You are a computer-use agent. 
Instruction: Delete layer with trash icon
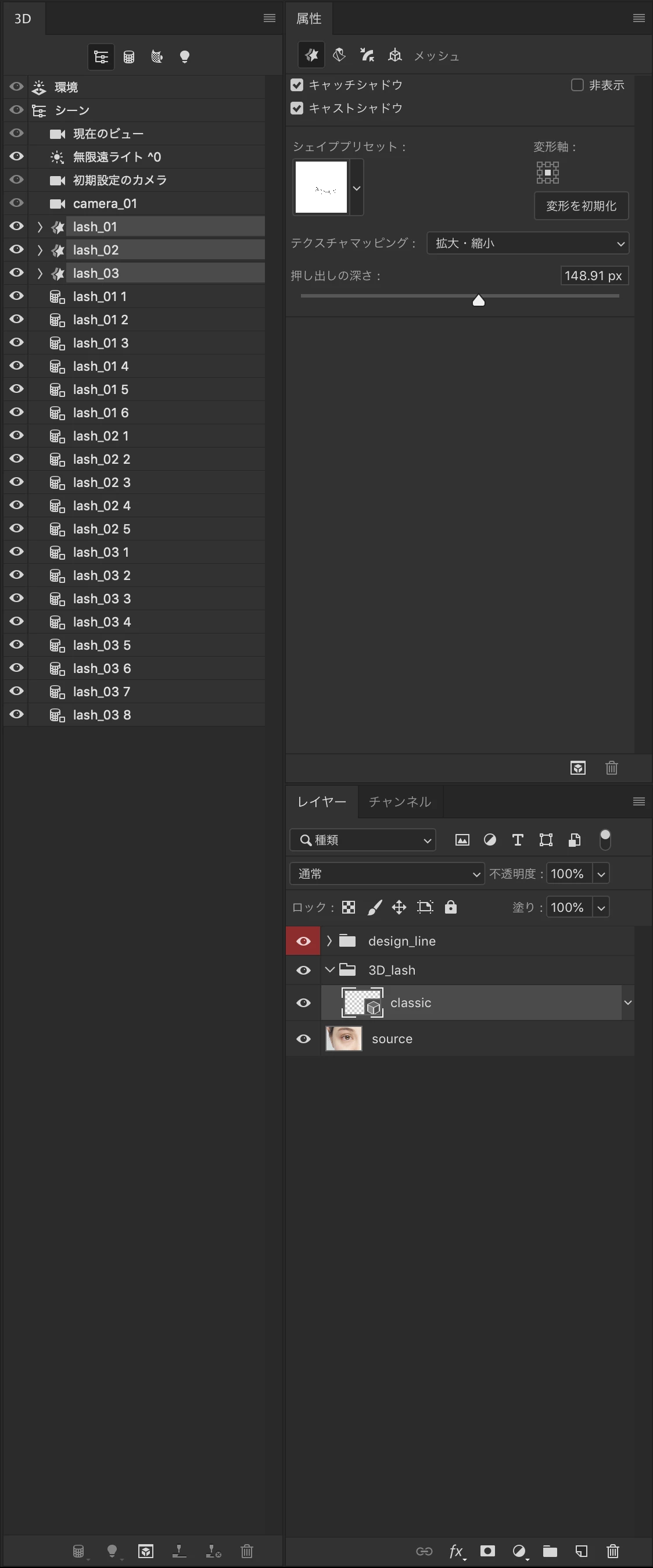613,1551
